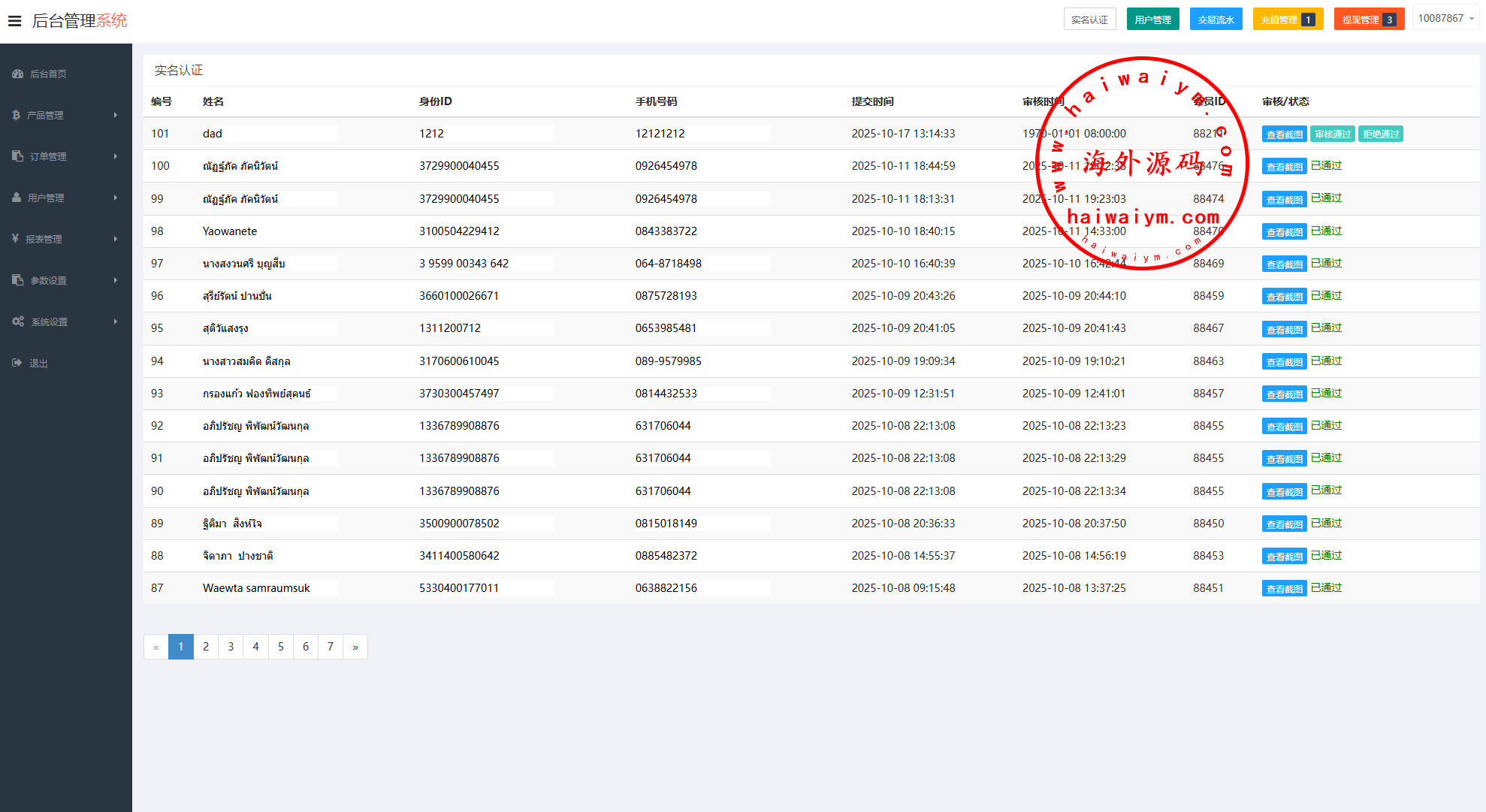Viewport: 1486px width, 812px height.
Task: Click the dashboard icon beside 后台首页
Action: pyautogui.click(x=18, y=74)
